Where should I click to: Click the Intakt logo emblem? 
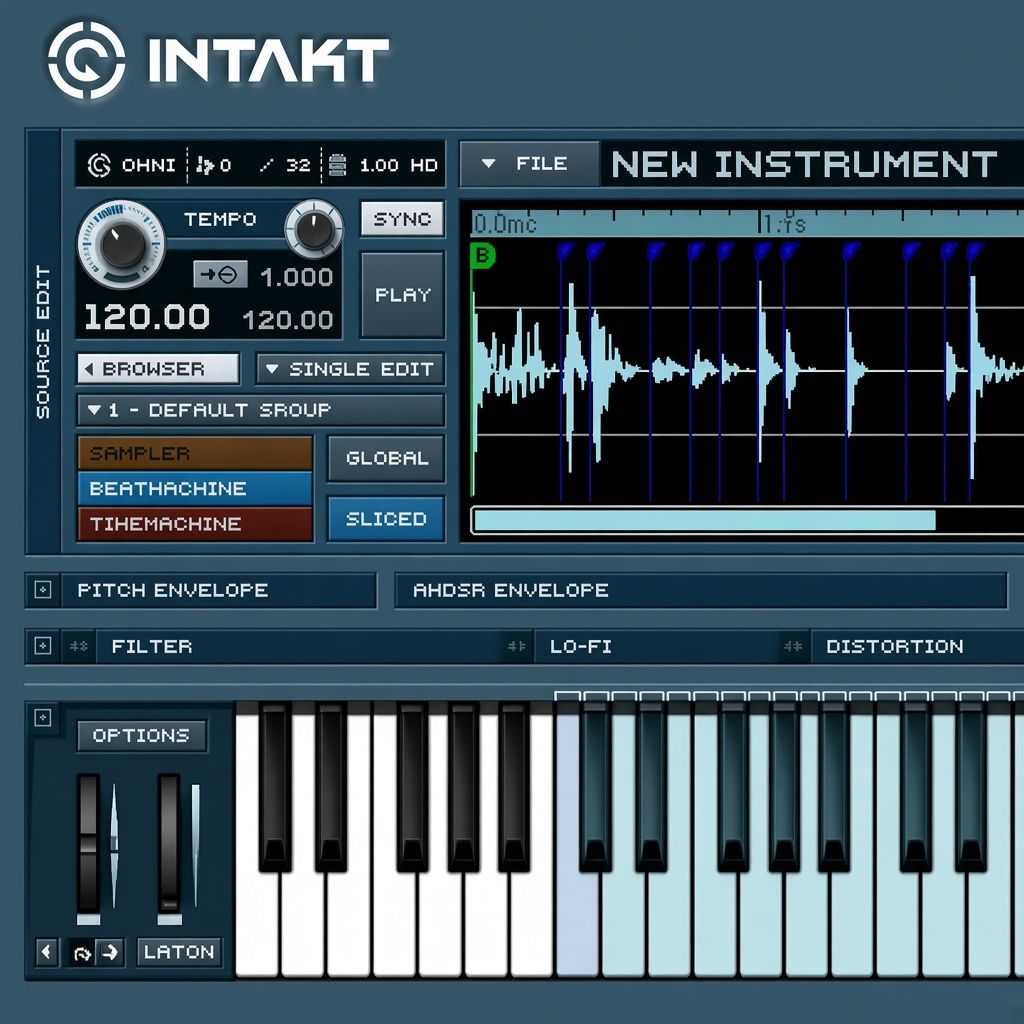click(86, 60)
